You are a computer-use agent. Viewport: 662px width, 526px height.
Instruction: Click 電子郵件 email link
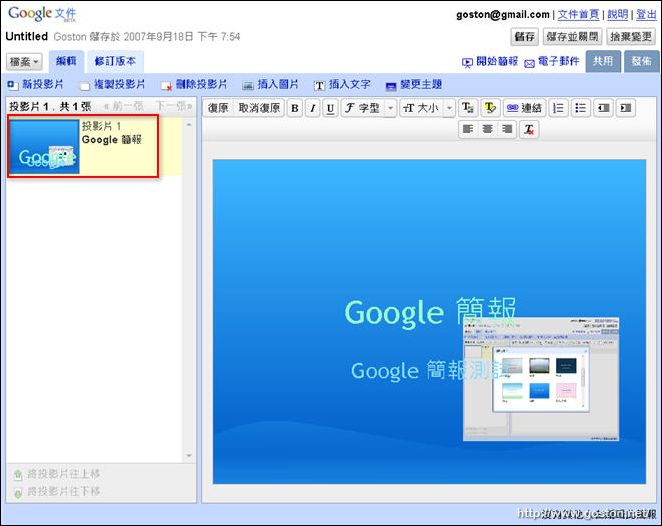(552, 62)
